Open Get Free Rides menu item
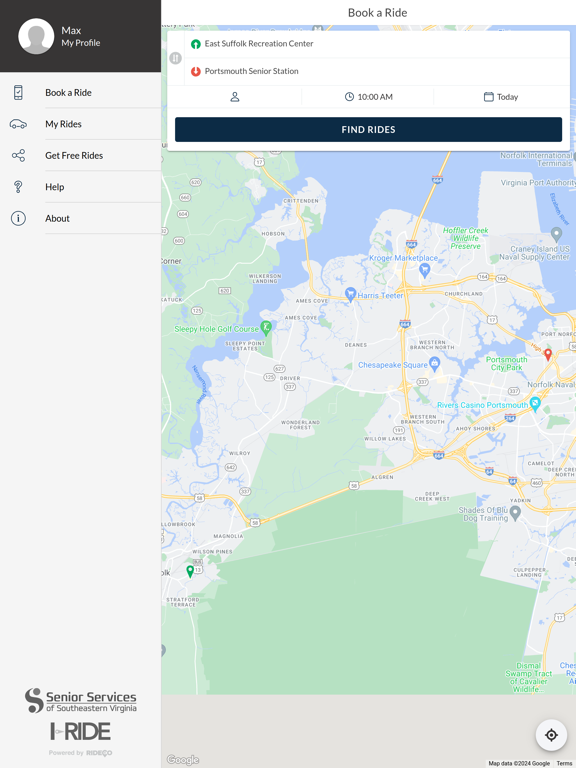Screen dimensions: 576x768 click(80, 155)
